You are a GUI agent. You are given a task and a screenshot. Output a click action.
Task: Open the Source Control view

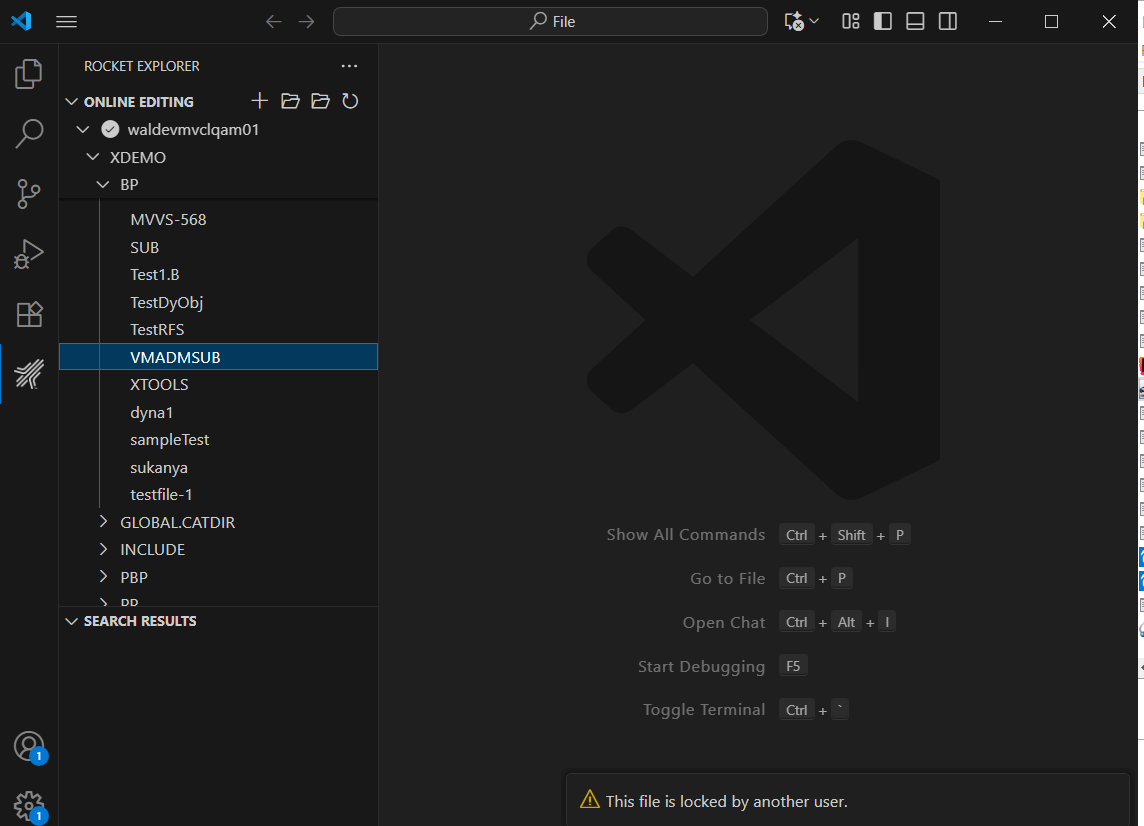tap(29, 194)
